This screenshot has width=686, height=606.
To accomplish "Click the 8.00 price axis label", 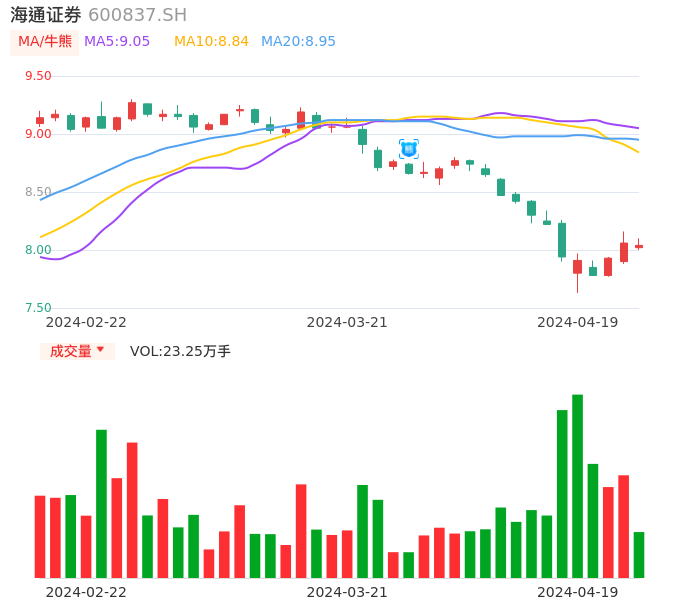I will 38,250.
